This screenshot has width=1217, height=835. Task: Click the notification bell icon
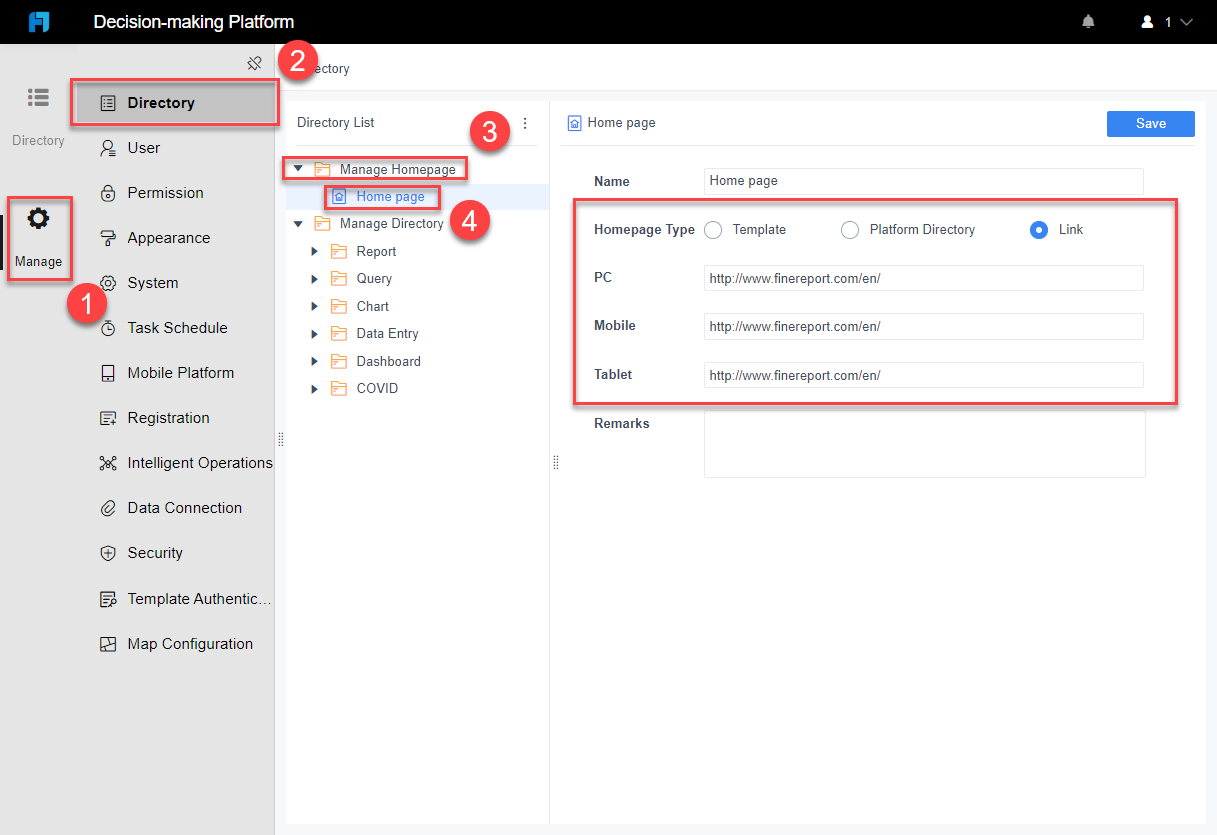click(1088, 20)
